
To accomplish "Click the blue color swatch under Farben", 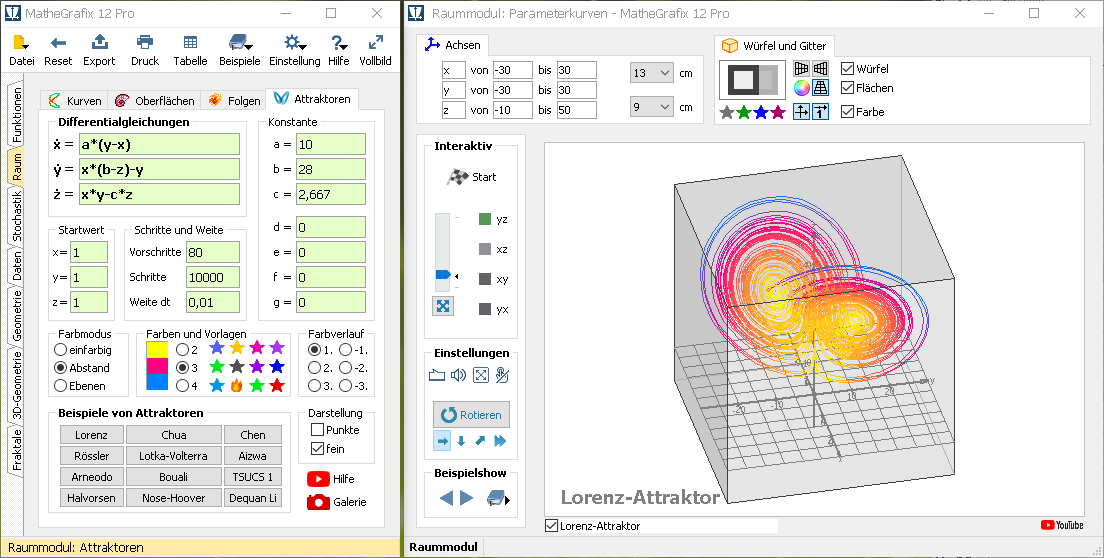I will (x=157, y=382).
